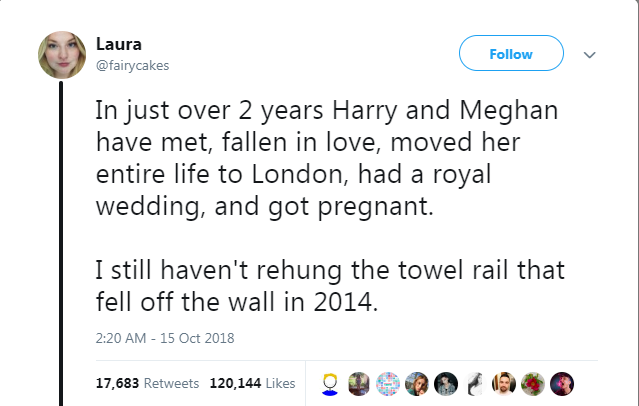Click the bearded man liker avatar

click(x=505, y=383)
